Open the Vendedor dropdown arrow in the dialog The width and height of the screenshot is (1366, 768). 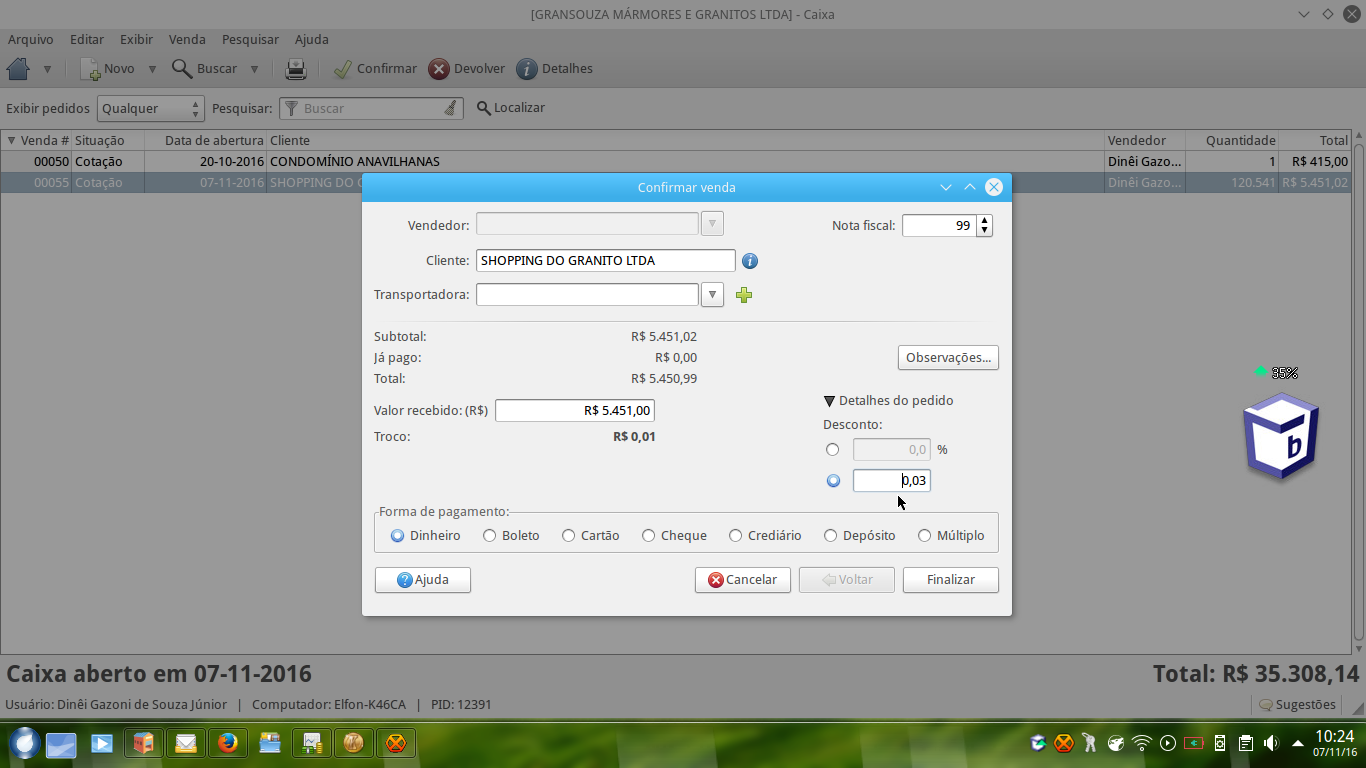pyautogui.click(x=712, y=223)
